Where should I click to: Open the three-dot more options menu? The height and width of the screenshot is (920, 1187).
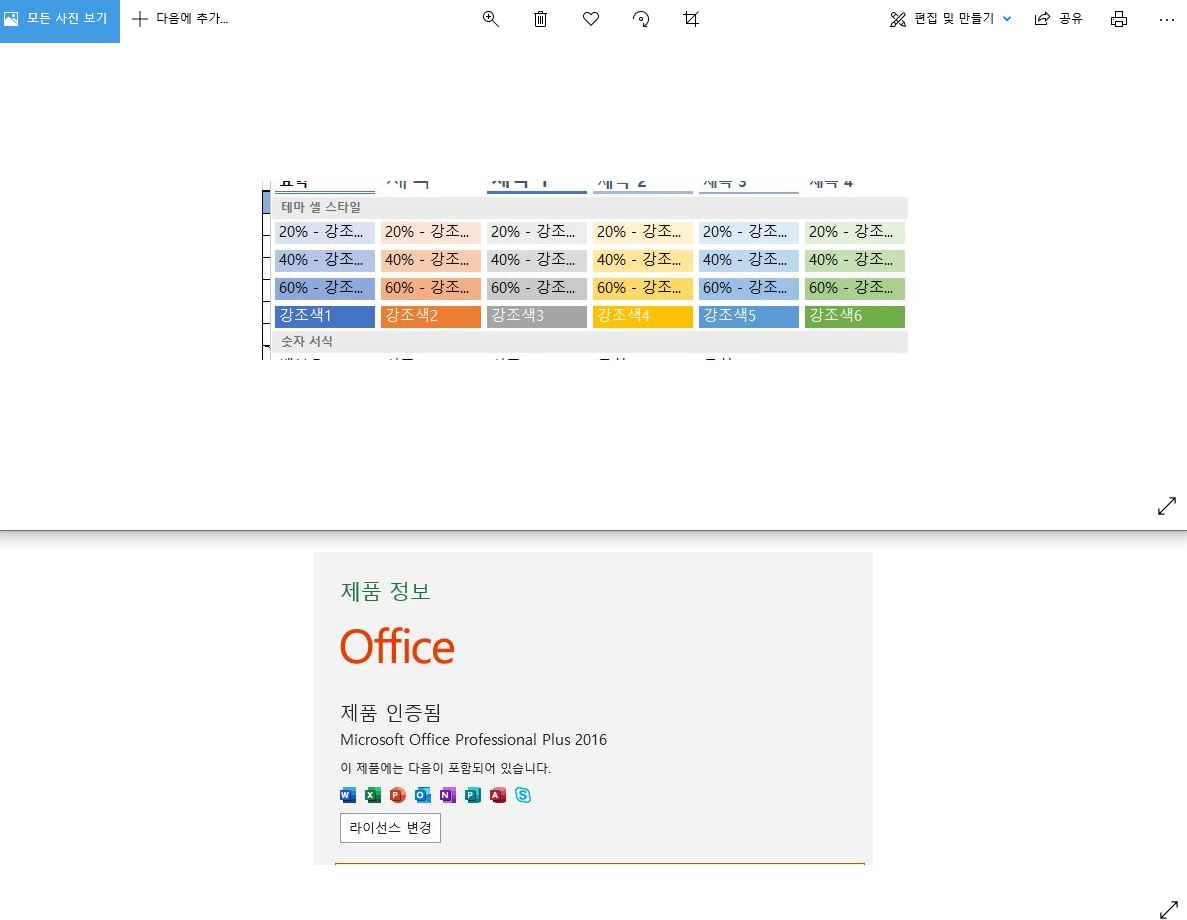(1166, 19)
